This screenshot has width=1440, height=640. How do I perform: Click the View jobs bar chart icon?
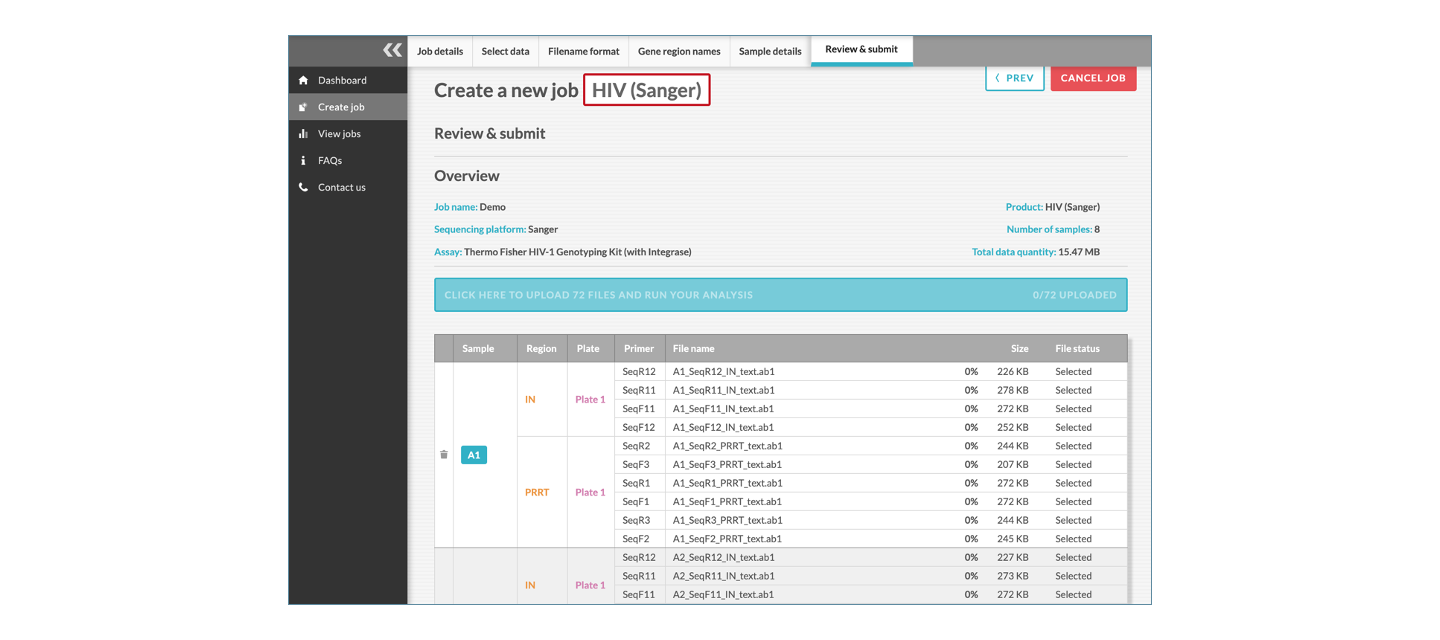[x=303, y=134]
